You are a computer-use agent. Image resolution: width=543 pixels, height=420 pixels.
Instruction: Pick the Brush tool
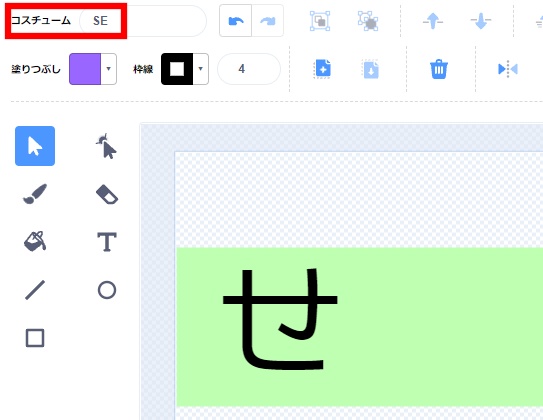tap(35, 194)
